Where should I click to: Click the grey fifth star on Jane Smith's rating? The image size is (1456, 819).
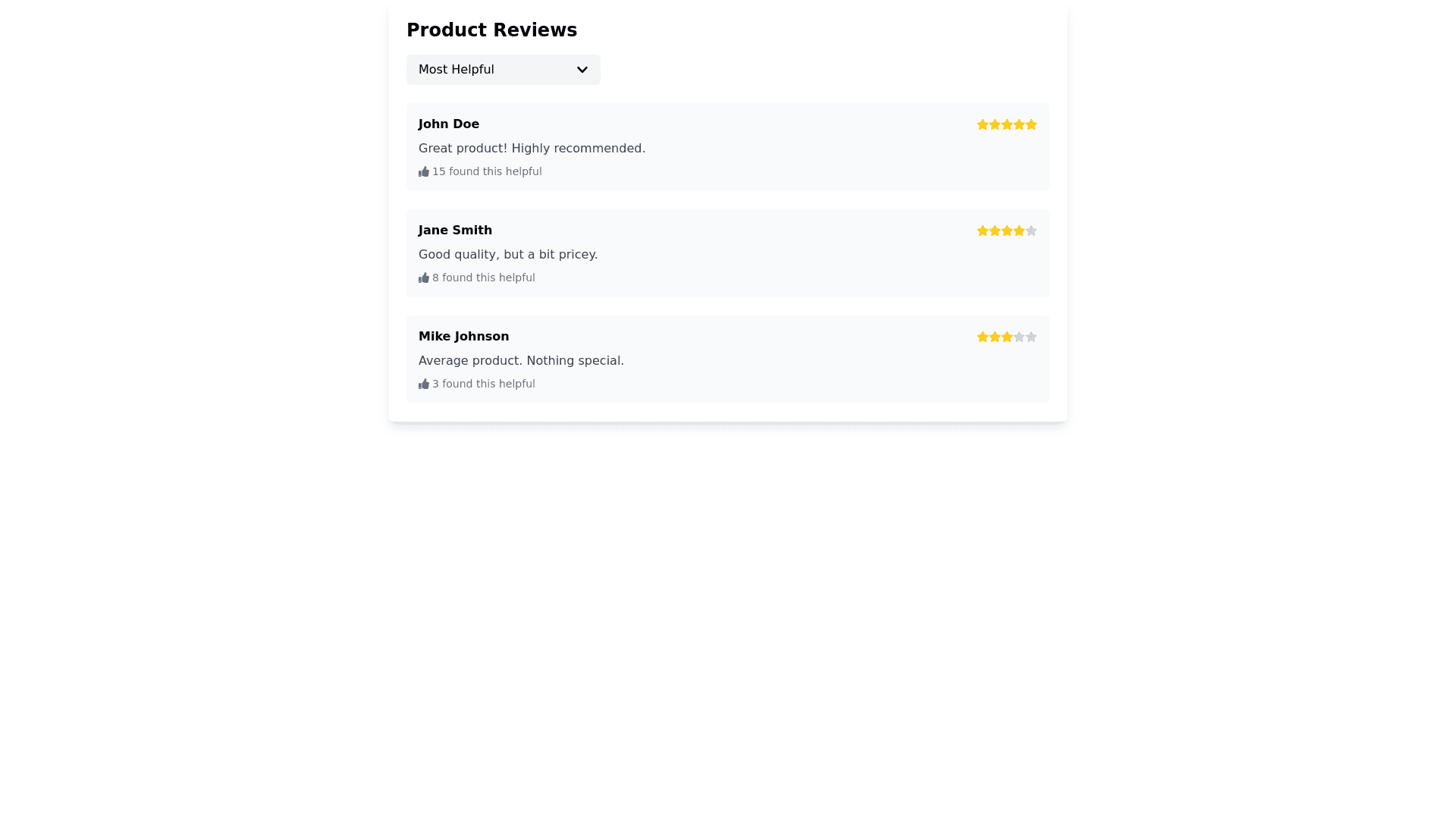[1031, 231]
